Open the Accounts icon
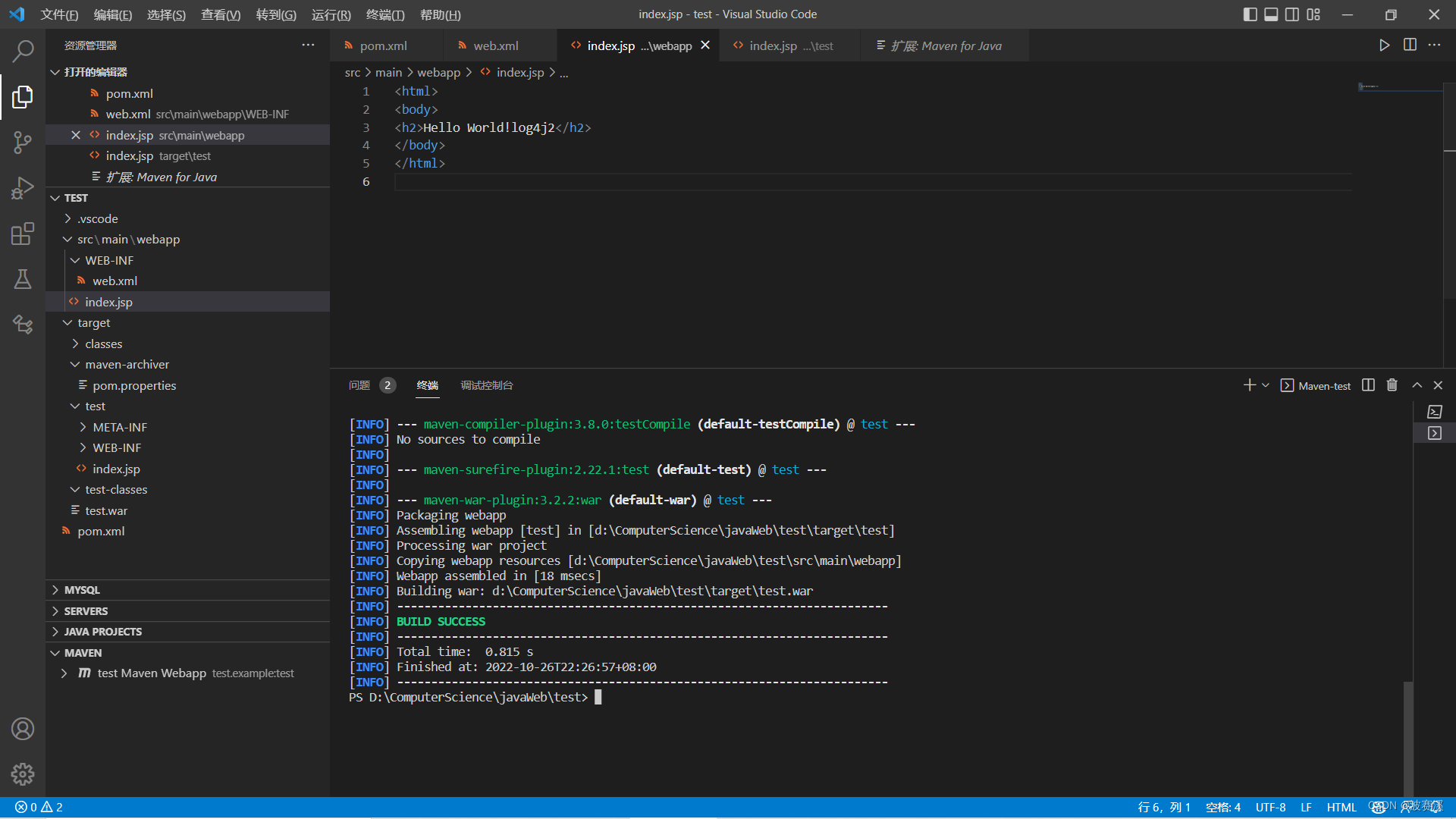This screenshot has height=819, width=1456. point(23,729)
